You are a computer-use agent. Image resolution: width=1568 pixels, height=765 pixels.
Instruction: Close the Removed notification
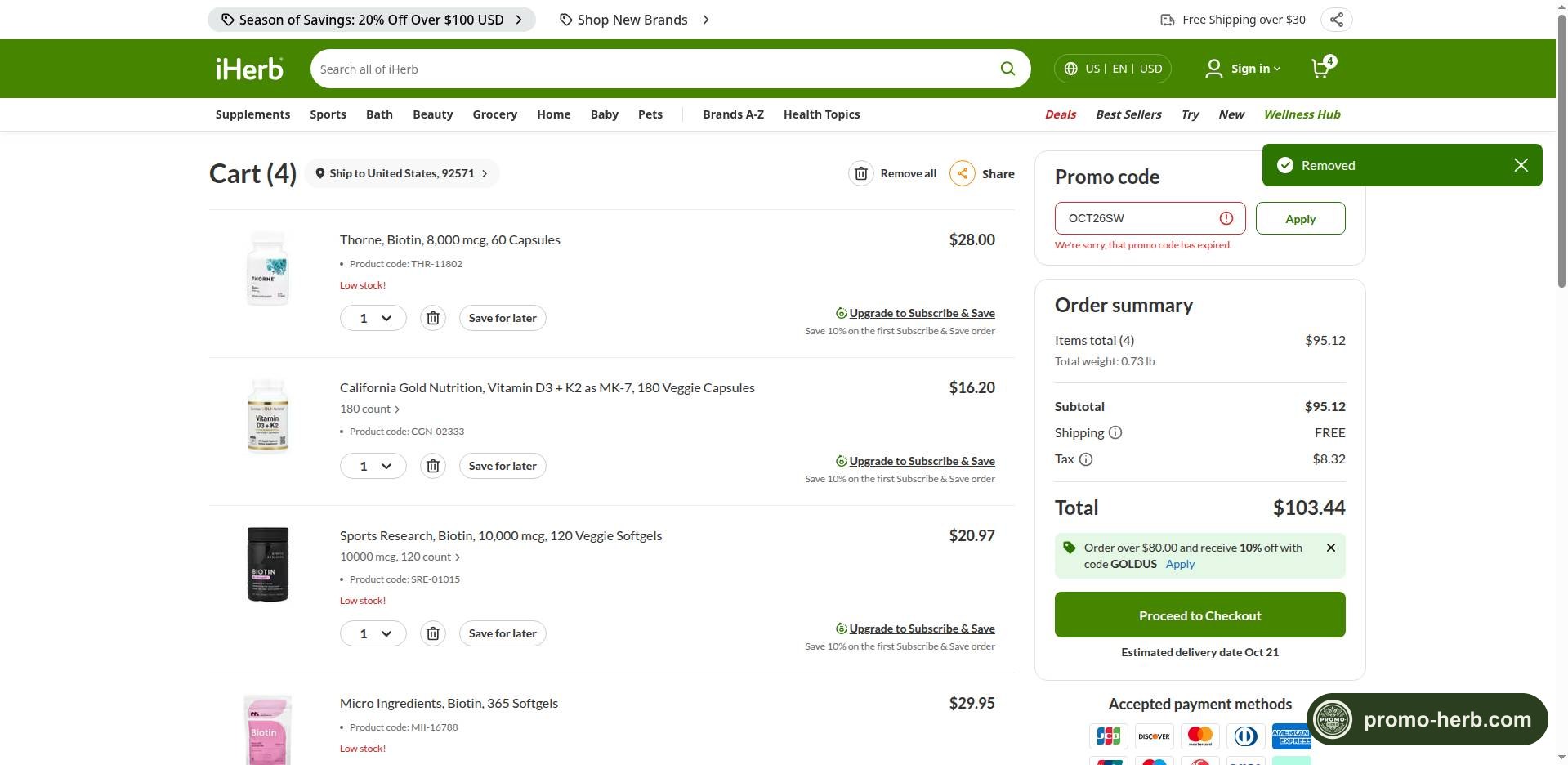1521,165
